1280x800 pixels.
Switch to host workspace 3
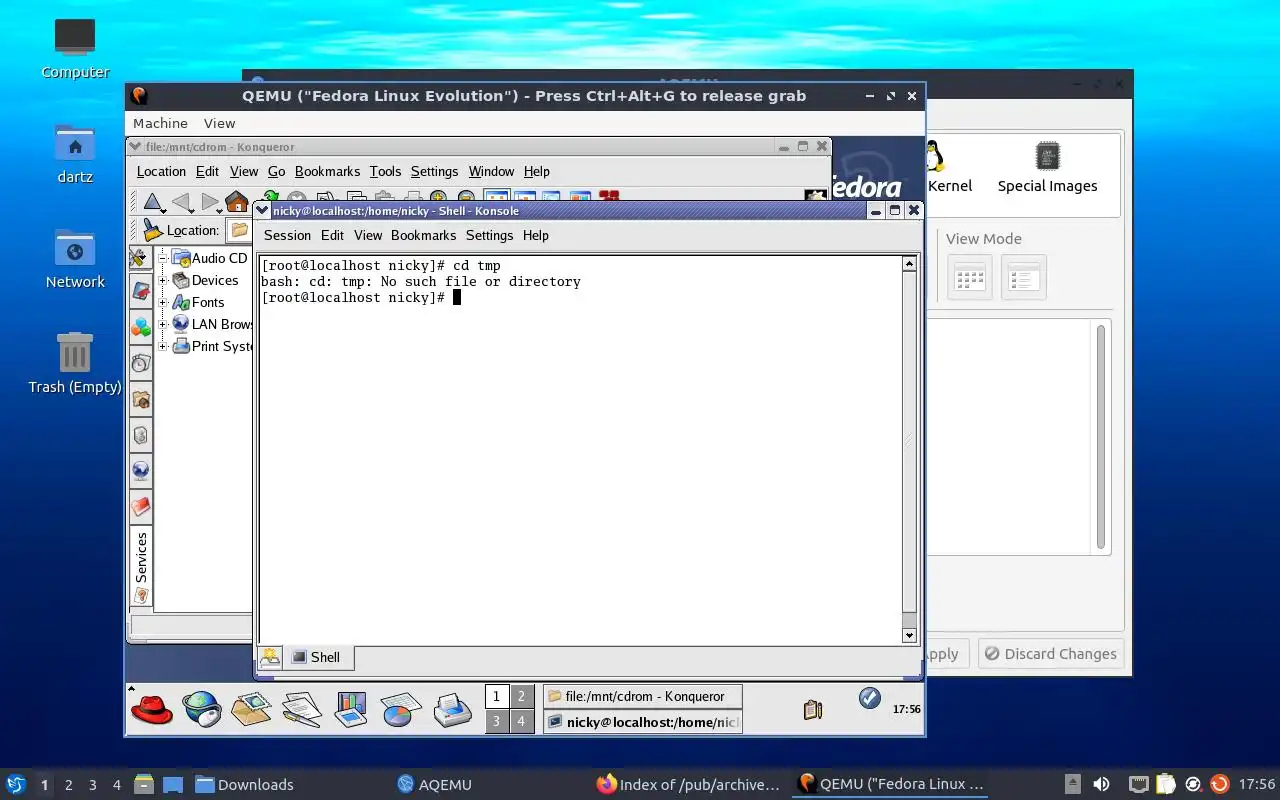pyautogui.click(x=93, y=785)
